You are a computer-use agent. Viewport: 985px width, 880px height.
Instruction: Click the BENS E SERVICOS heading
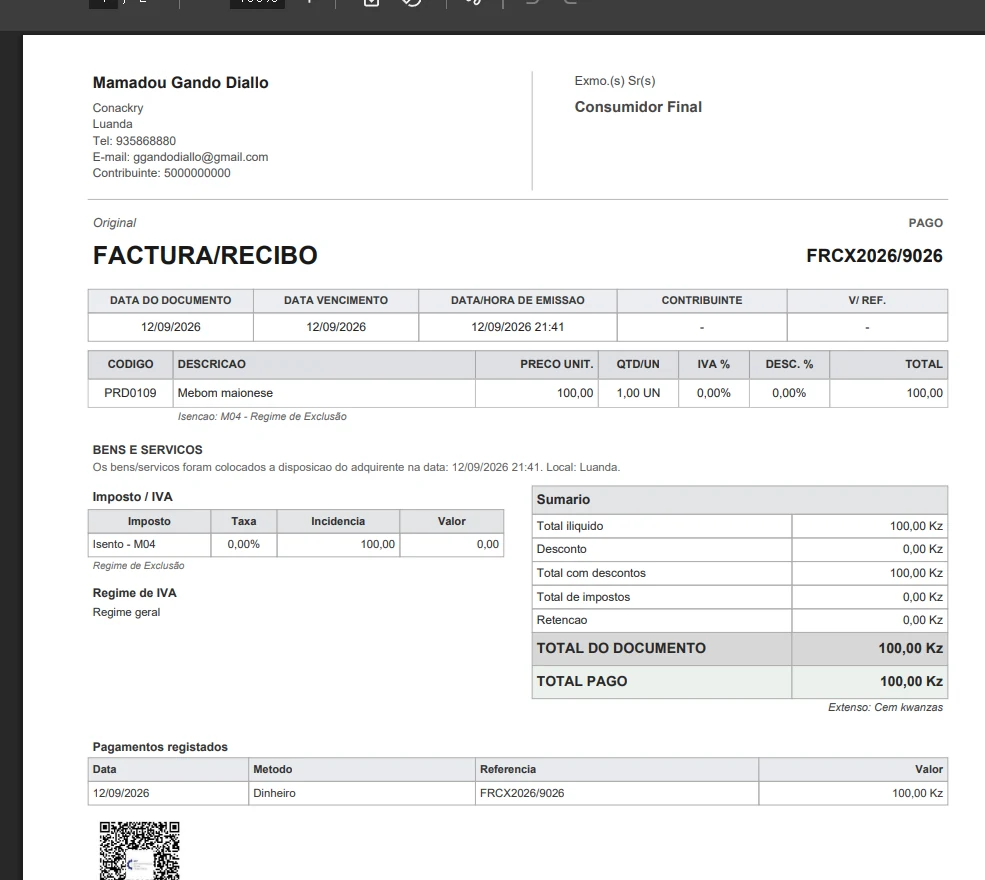pos(148,450)
